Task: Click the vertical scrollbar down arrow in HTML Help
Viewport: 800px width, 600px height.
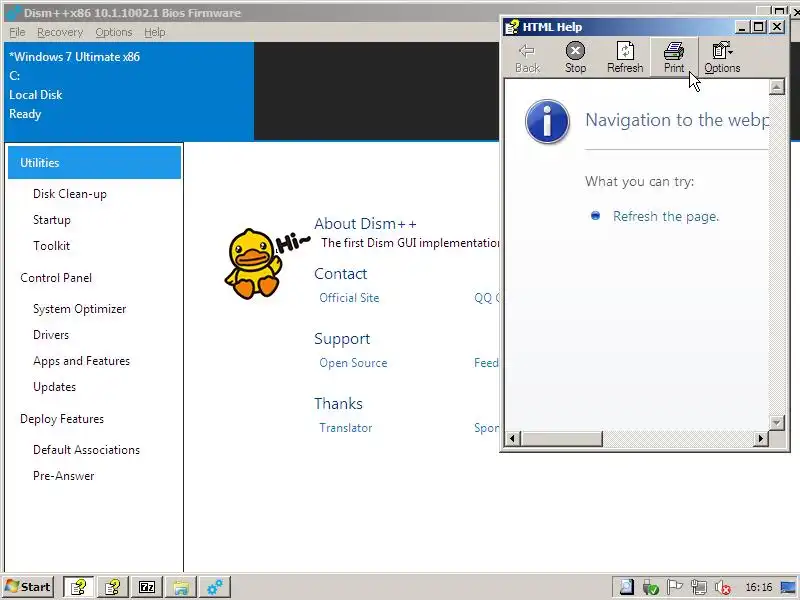Action: coord(776,422)
